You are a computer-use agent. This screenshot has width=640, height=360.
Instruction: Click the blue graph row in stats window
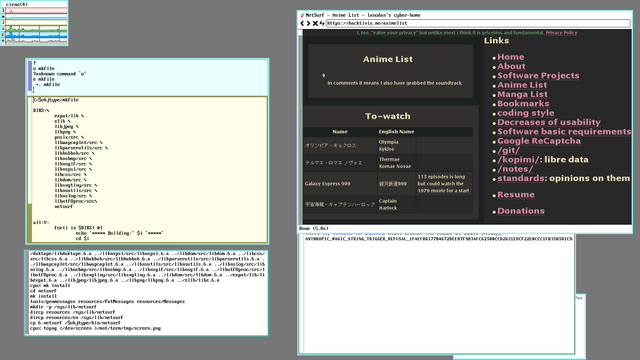click(x=36, y=35)
